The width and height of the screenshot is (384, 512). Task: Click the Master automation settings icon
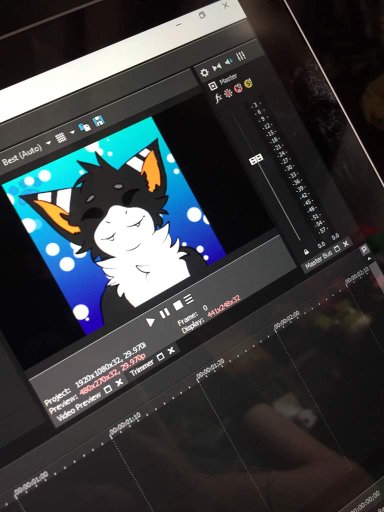228,93
